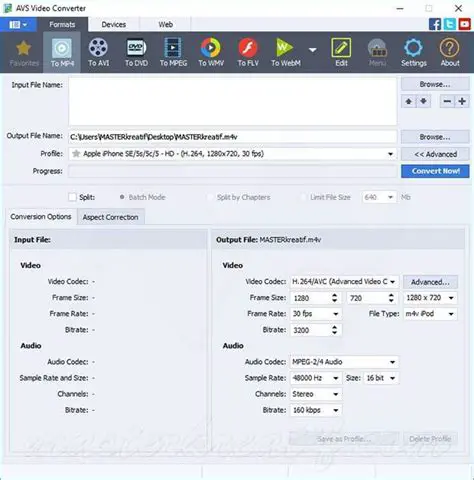Select the Batch Mode radio button

pyautogui.click(x=122, y=197)
